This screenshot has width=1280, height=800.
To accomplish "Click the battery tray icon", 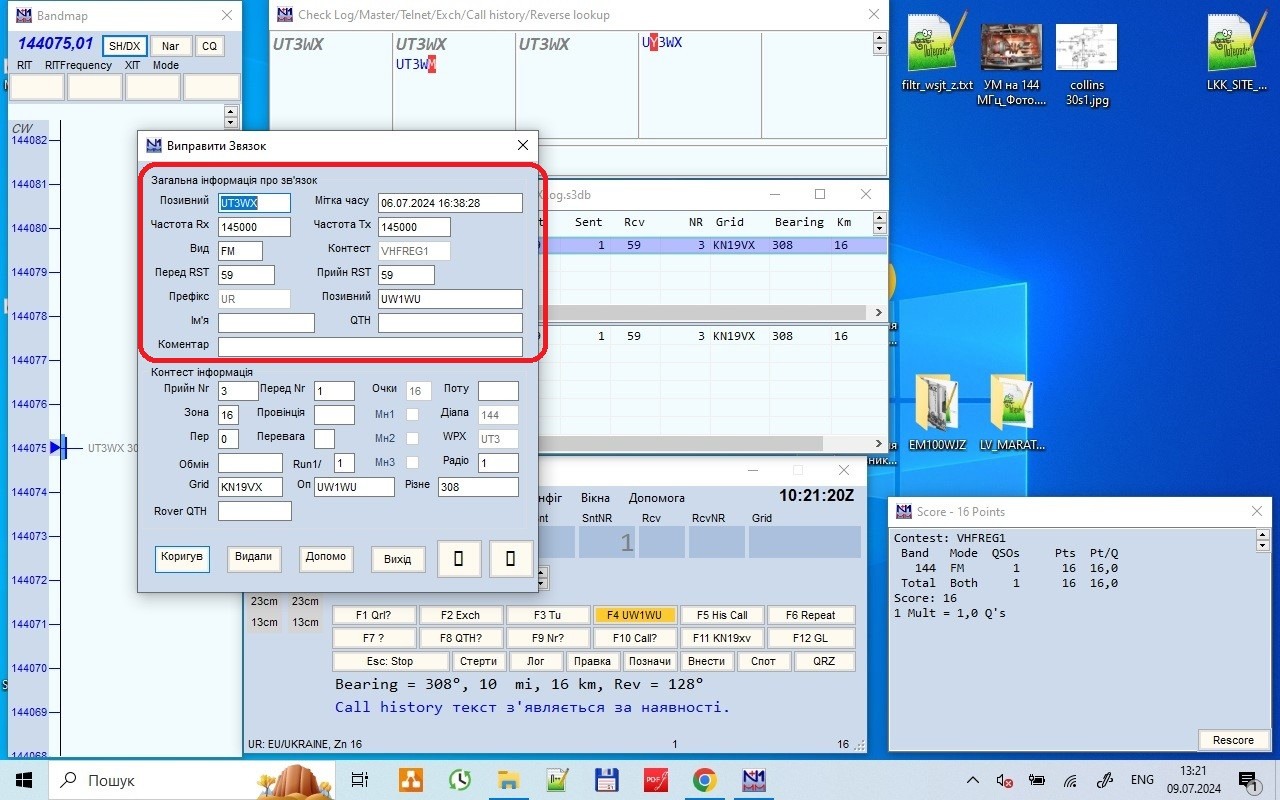I will point(1038,780).
